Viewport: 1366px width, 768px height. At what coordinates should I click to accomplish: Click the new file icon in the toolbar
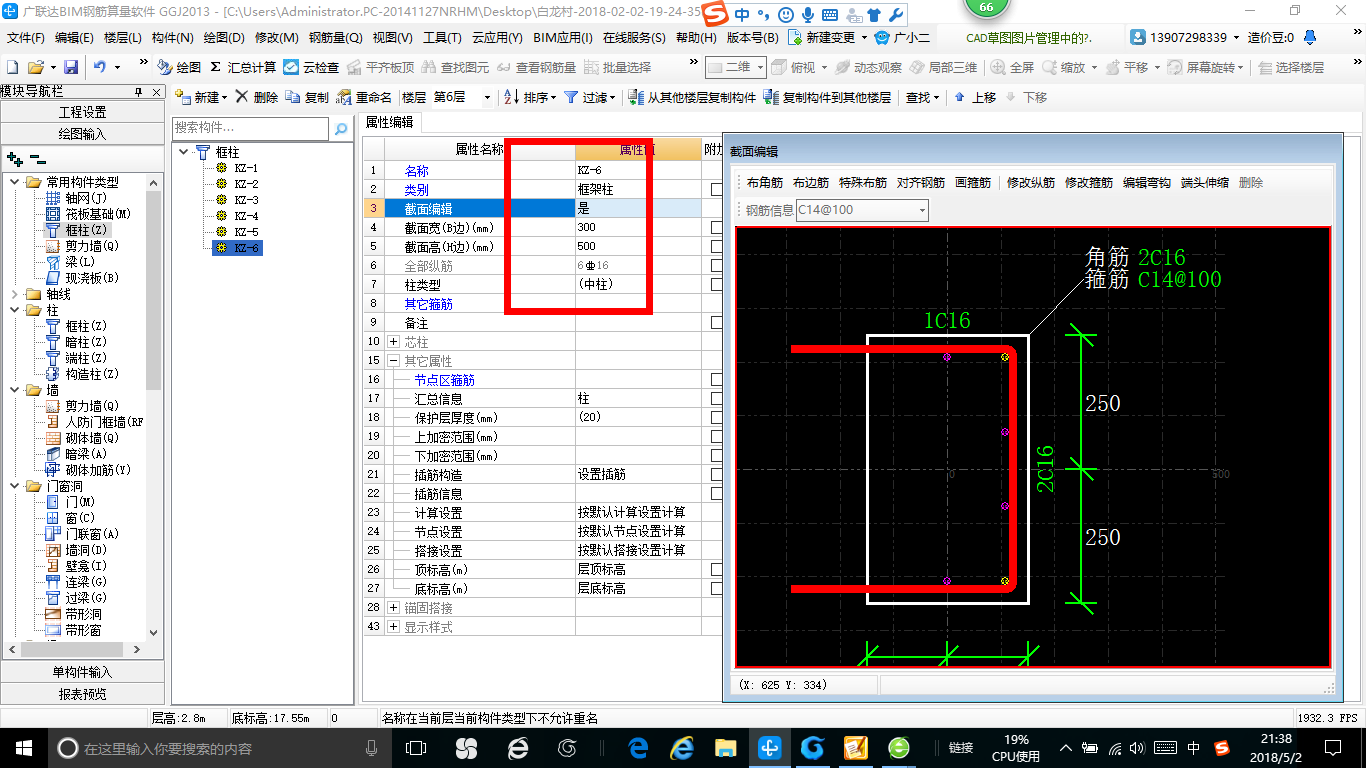pos(12,67)
